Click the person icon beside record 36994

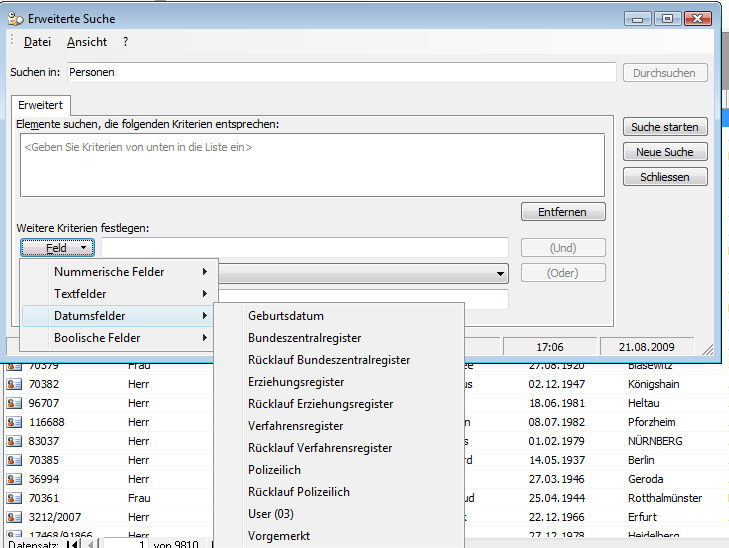(x=14, y=479)
